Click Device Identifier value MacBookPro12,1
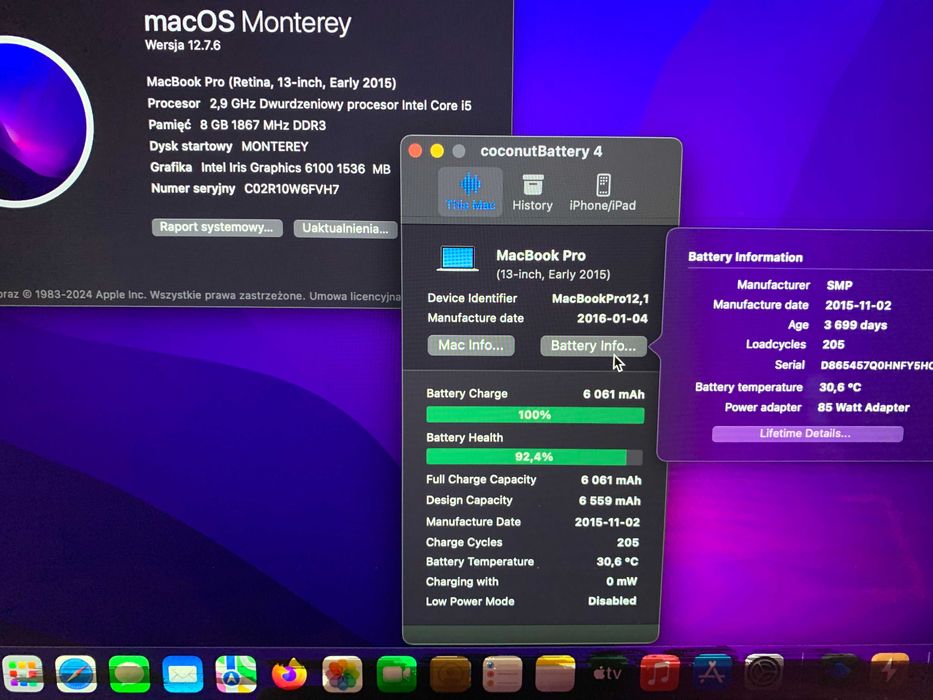 [x=600, y=299]
